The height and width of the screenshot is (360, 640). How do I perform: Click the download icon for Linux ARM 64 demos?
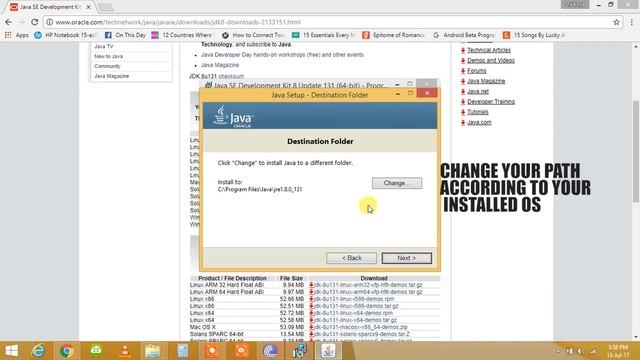point(311,292)
